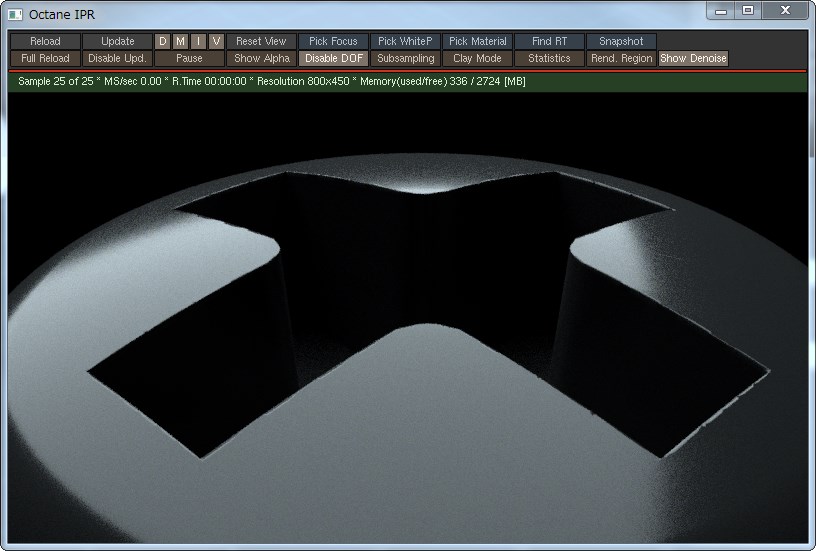Pause the render

click(x=189, y=58)
